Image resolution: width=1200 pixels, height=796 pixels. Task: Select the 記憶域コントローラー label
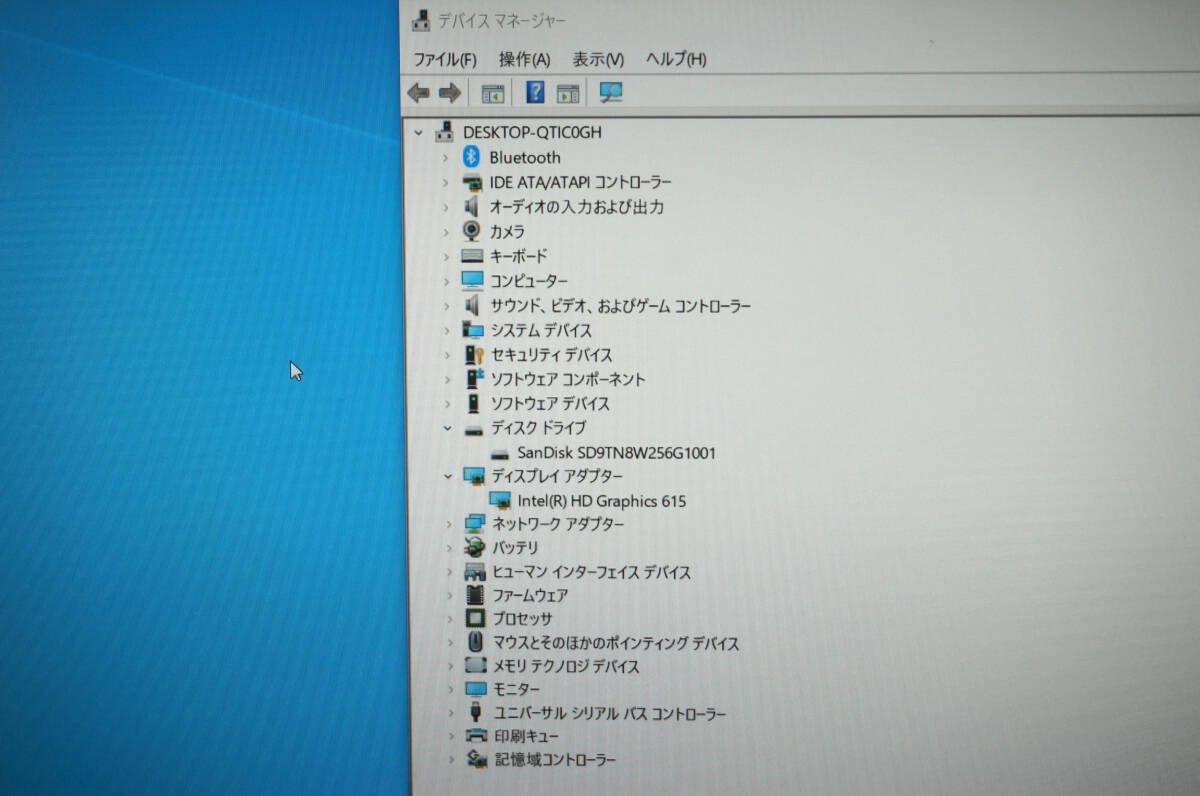tap(556, 760)
